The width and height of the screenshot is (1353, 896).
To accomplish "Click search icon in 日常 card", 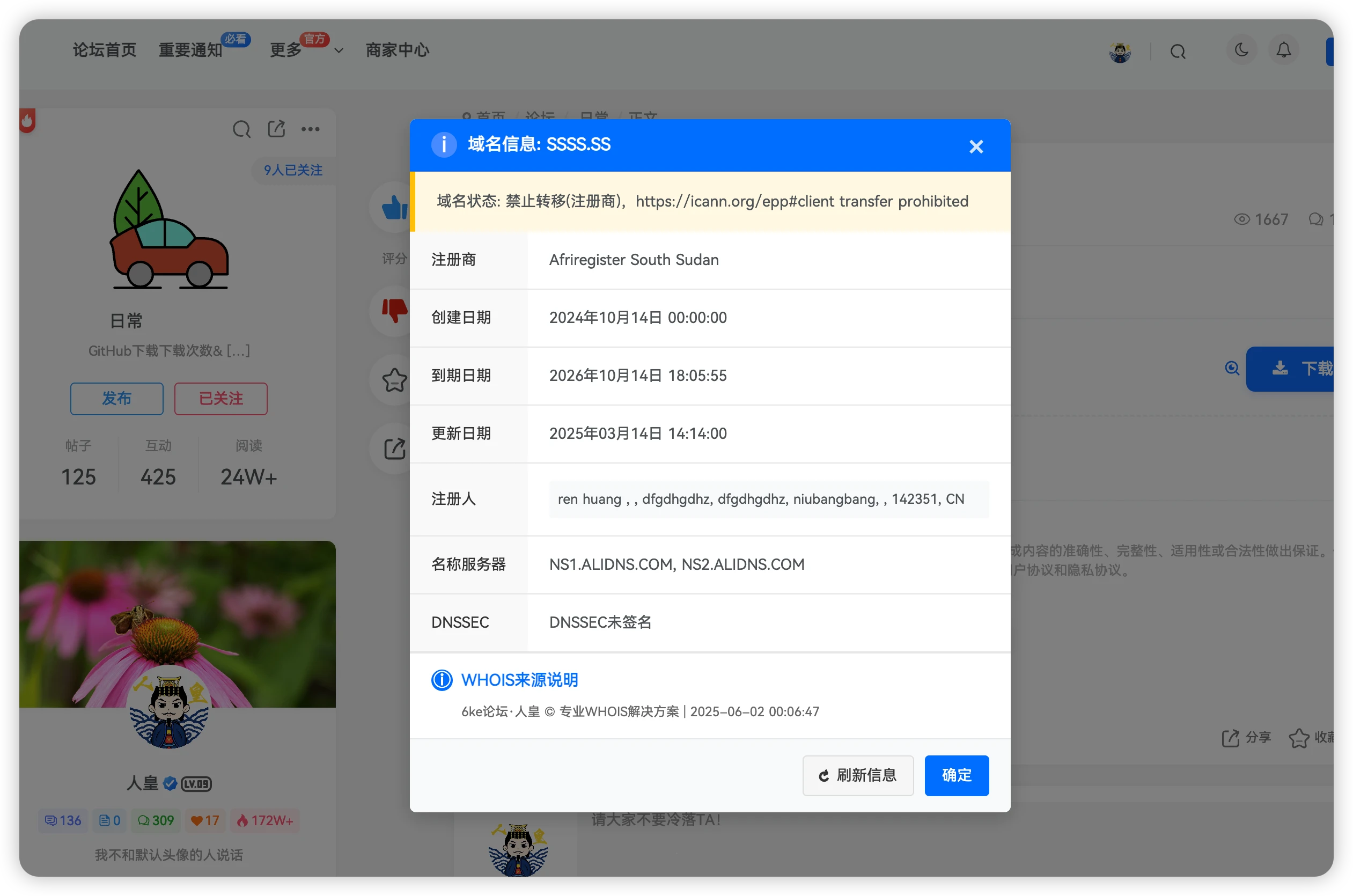I will 241,129.
